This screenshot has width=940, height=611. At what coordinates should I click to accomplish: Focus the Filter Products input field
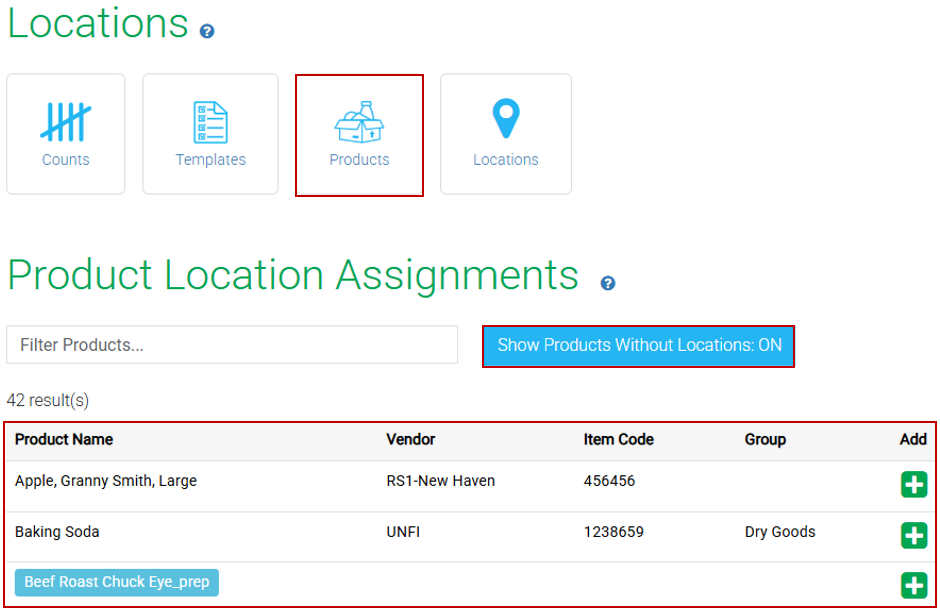pyautogui.click(x=232, y=345)
